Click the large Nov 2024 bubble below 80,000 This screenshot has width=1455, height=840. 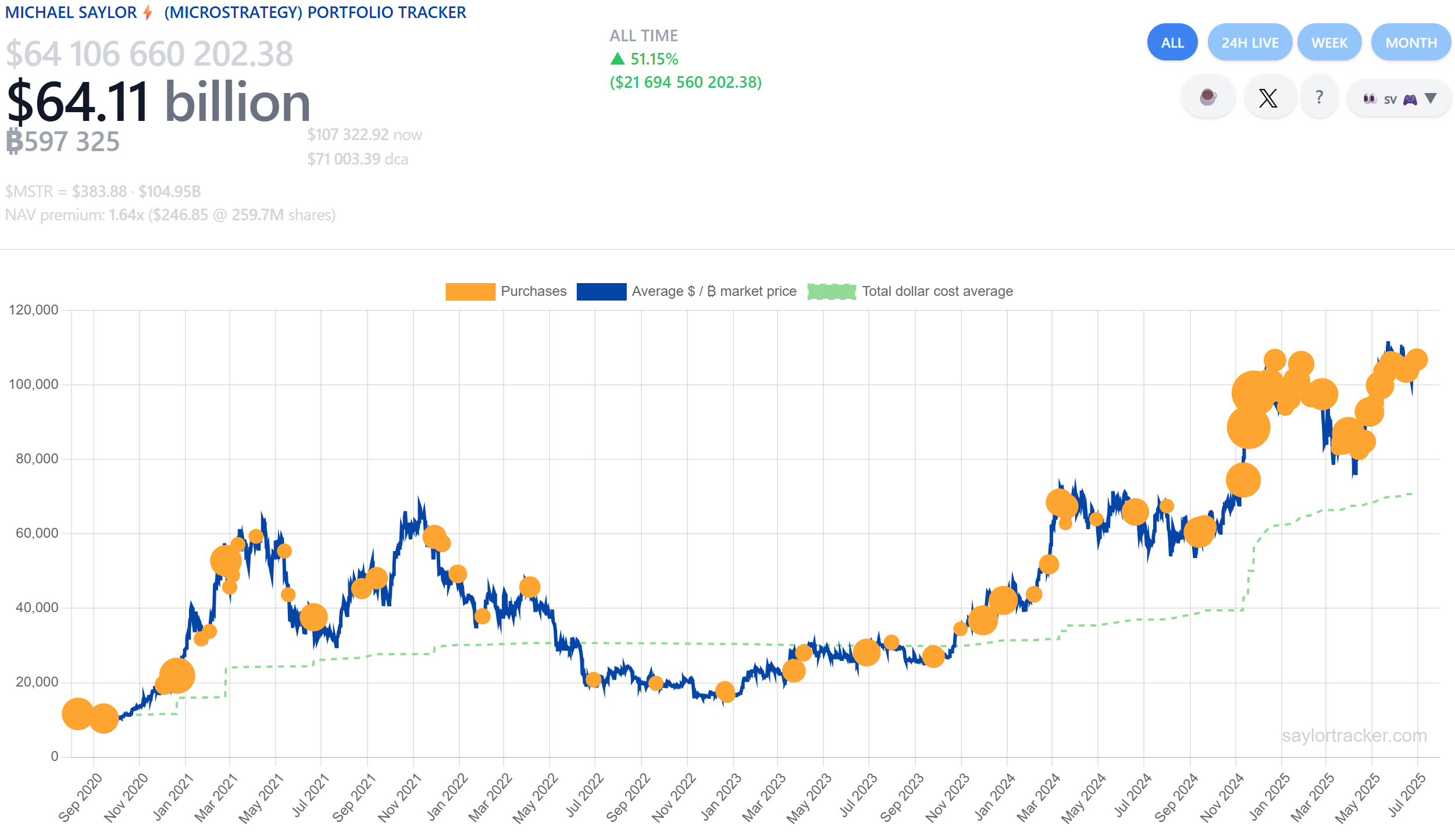(1243, 480)
